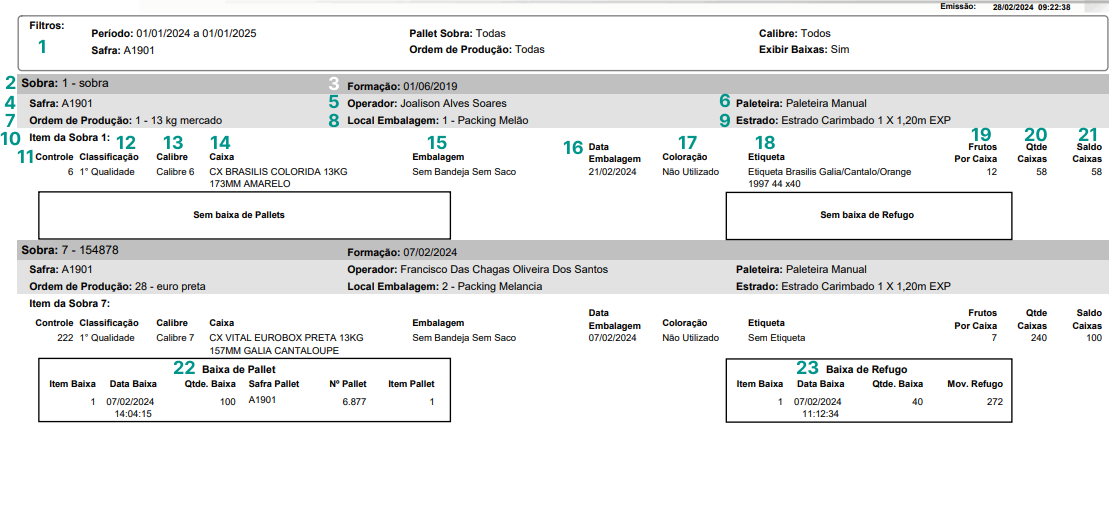Click Data Baixa 07/02/2024 11:12:34
Viewport: 1120px width, 507px height.
coord(818,407)
